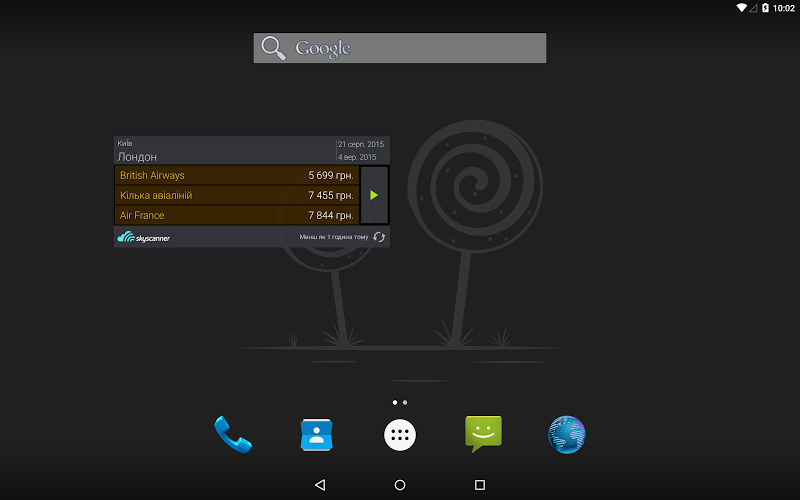Tap the Wi-Fi status icon
800x500 pixels.
(741, 8)
